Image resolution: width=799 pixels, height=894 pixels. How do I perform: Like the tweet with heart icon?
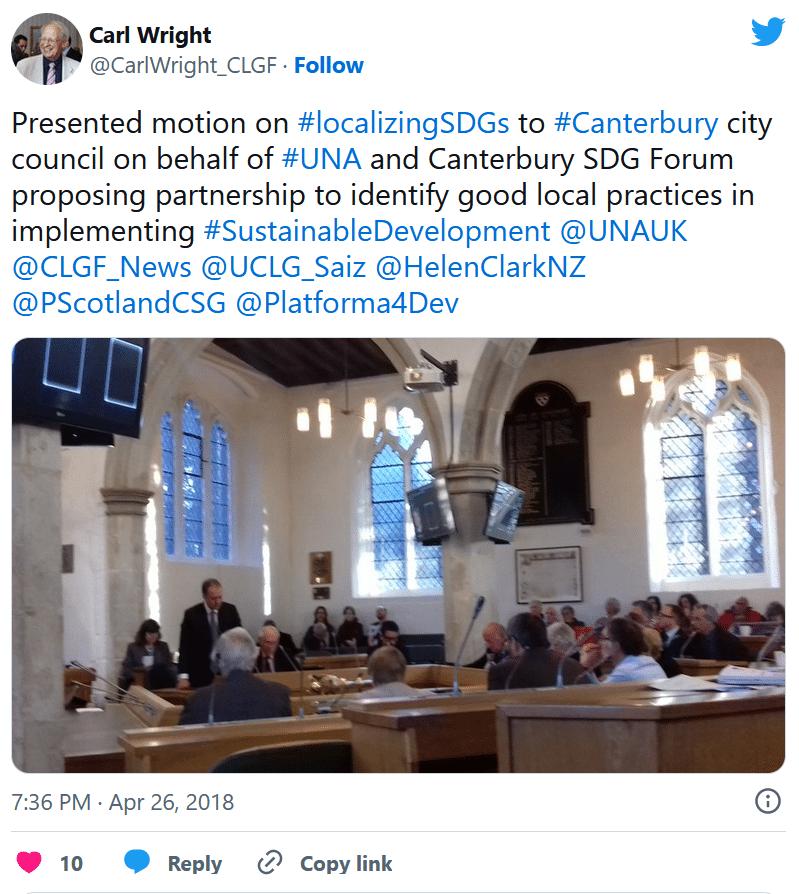(x=29, y=862)
